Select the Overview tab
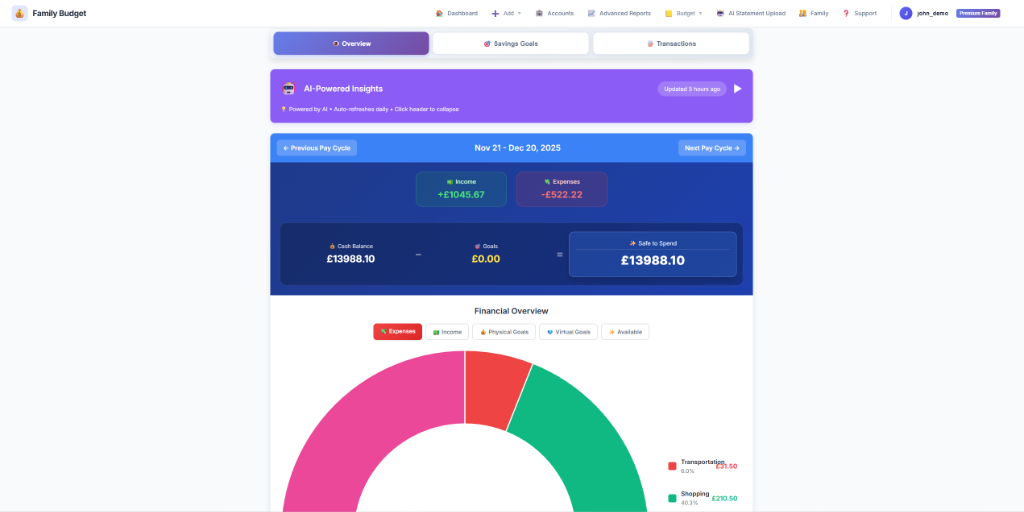Image resolution: width=1024 pixels, height=512 pixels. click(x=351, y=44)
